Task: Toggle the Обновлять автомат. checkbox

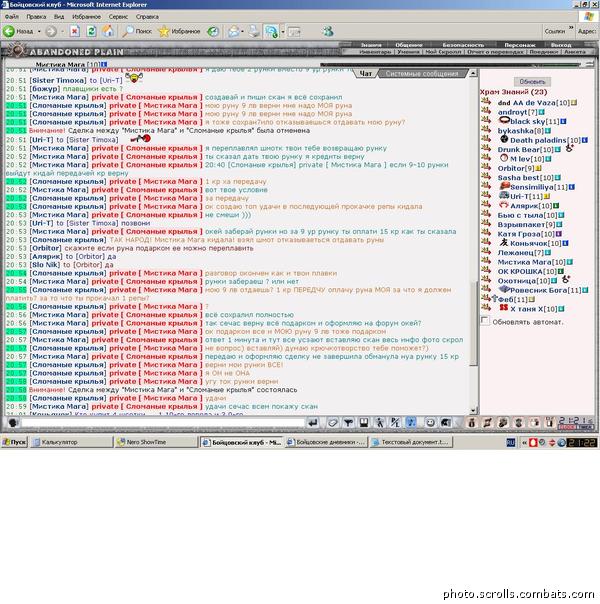Action: (x=485, y=321)
